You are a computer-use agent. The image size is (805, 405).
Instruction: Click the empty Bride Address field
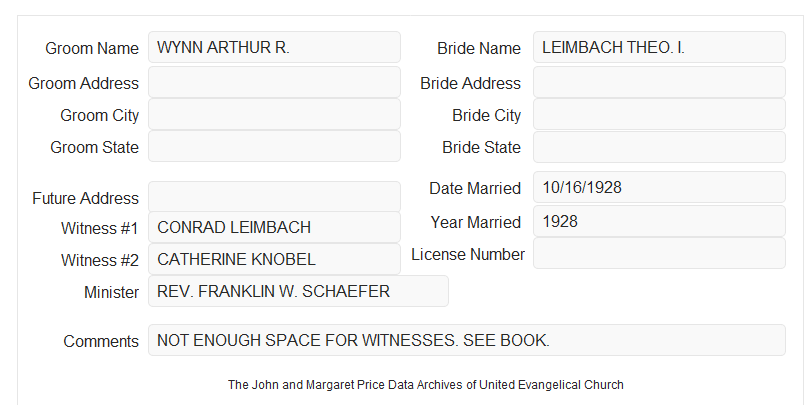(659, 82)
